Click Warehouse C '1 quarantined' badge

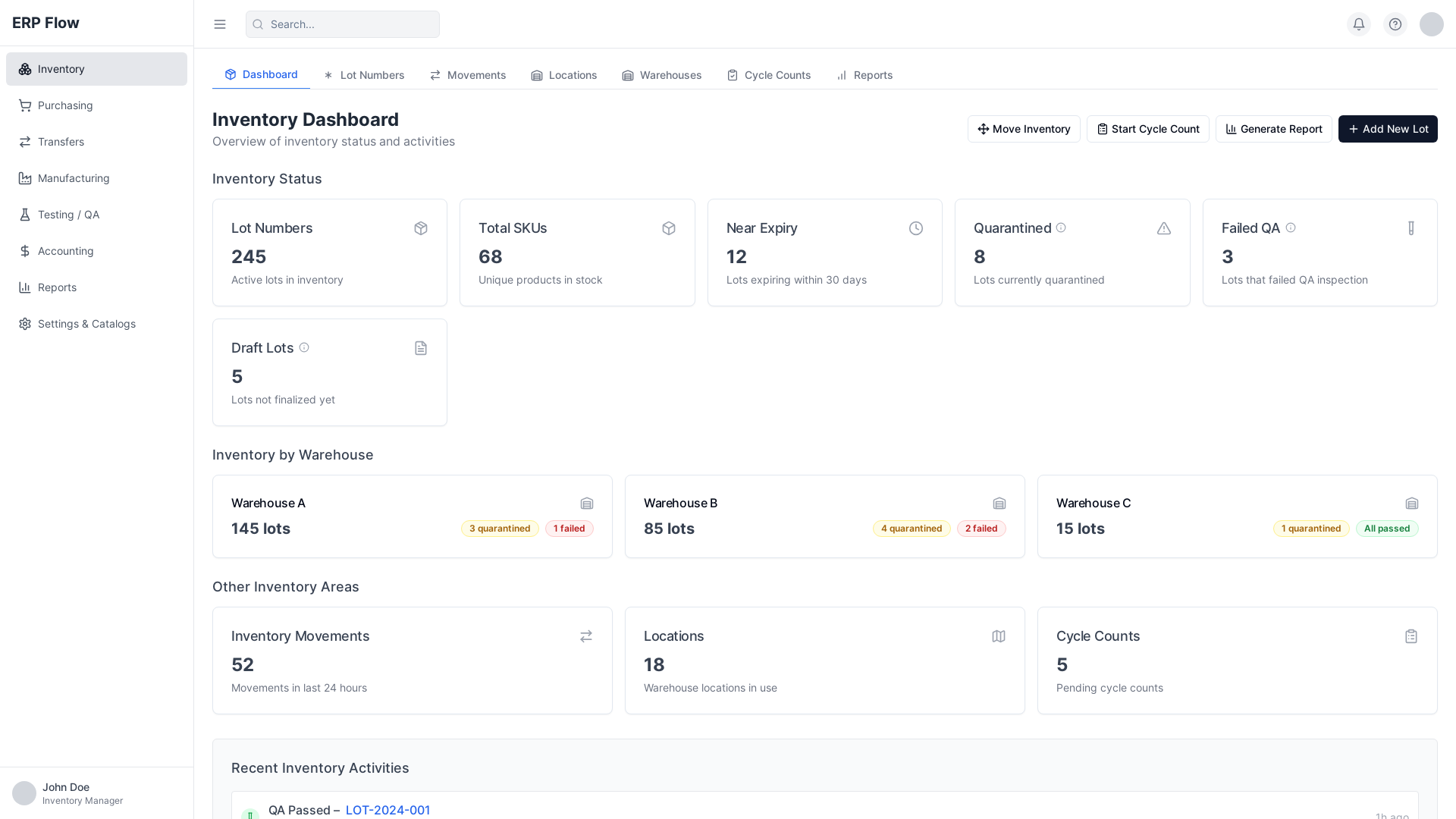[x=1311, y=529]
